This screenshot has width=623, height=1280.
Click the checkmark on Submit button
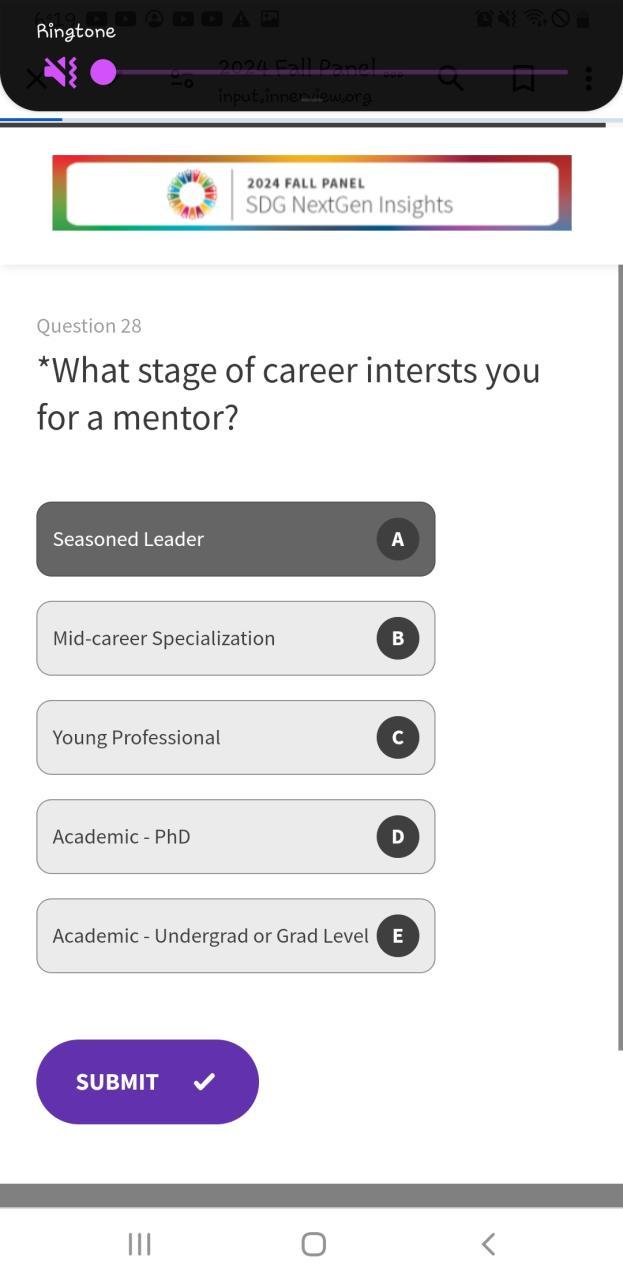click(204, 1081)
